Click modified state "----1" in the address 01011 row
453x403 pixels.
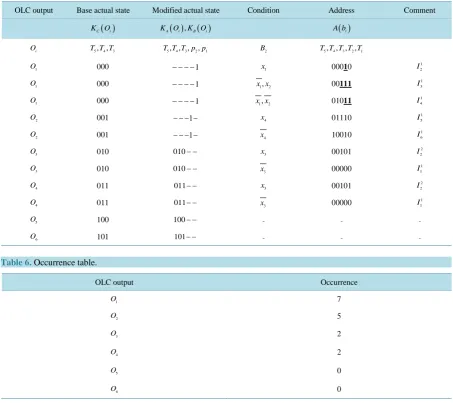tap(185, 101)
